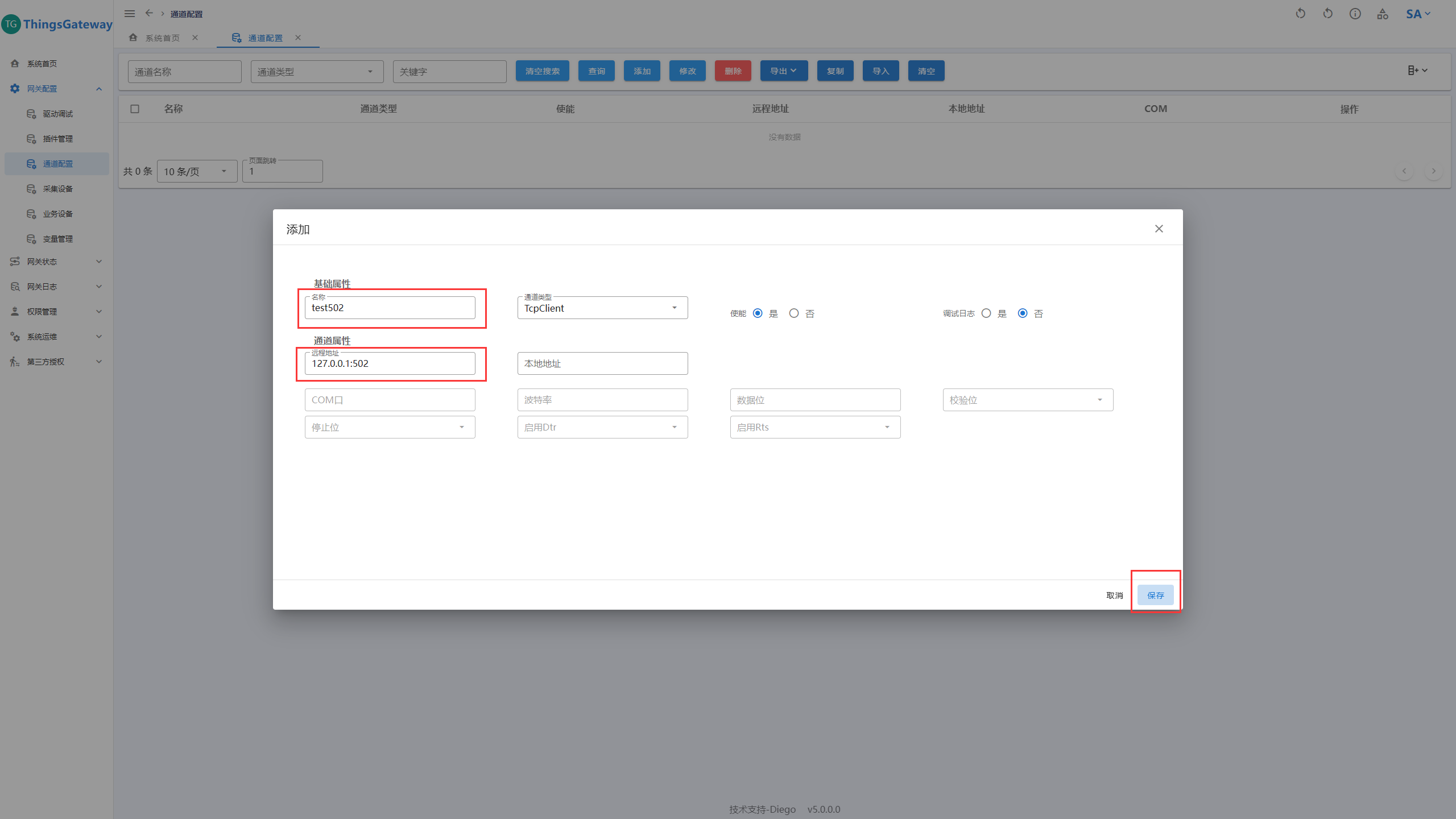Switch to the 系统首页 tab

[x=162, y=38]
